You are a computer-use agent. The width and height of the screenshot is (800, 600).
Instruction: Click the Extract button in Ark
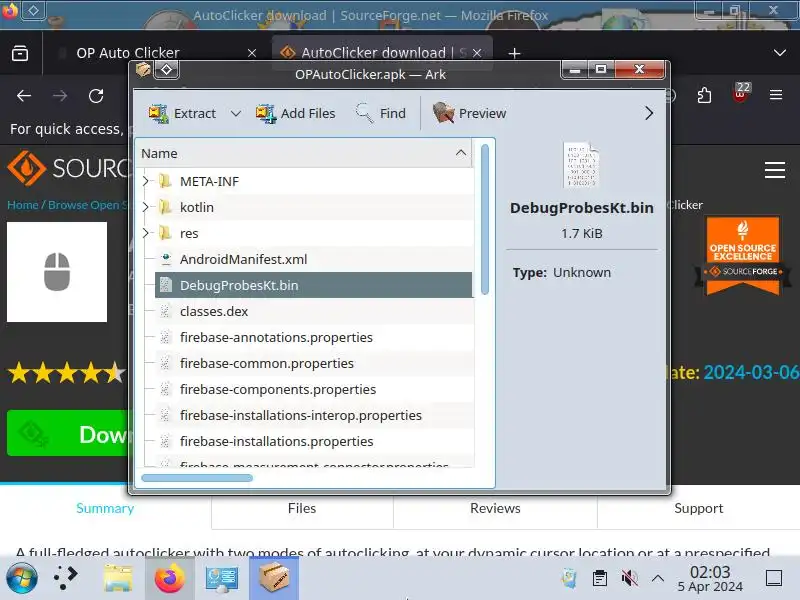(182, 113)
